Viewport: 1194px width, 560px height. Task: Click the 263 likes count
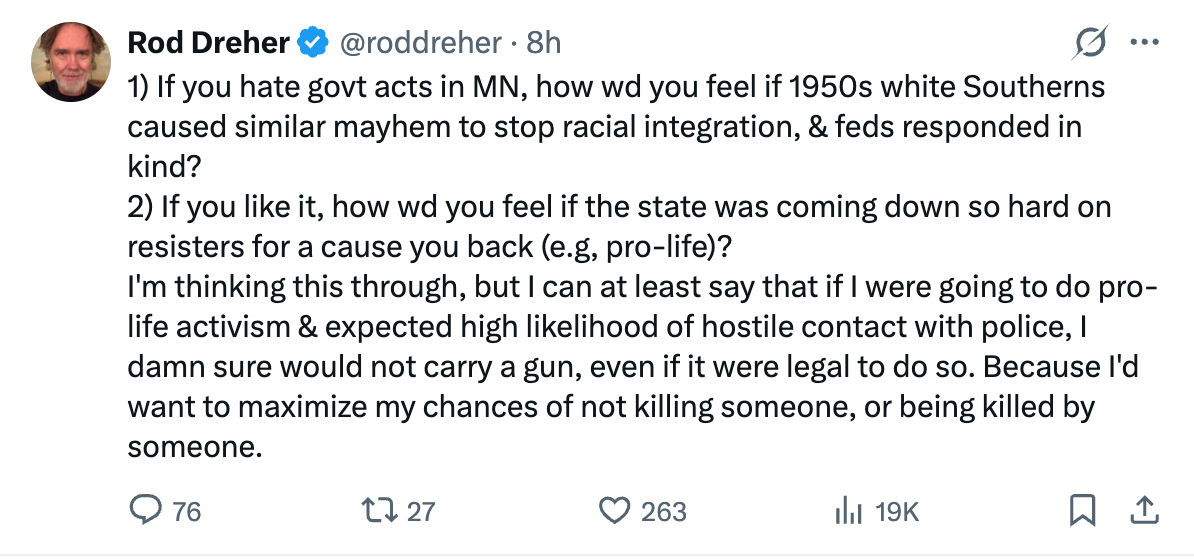point(663,512)
